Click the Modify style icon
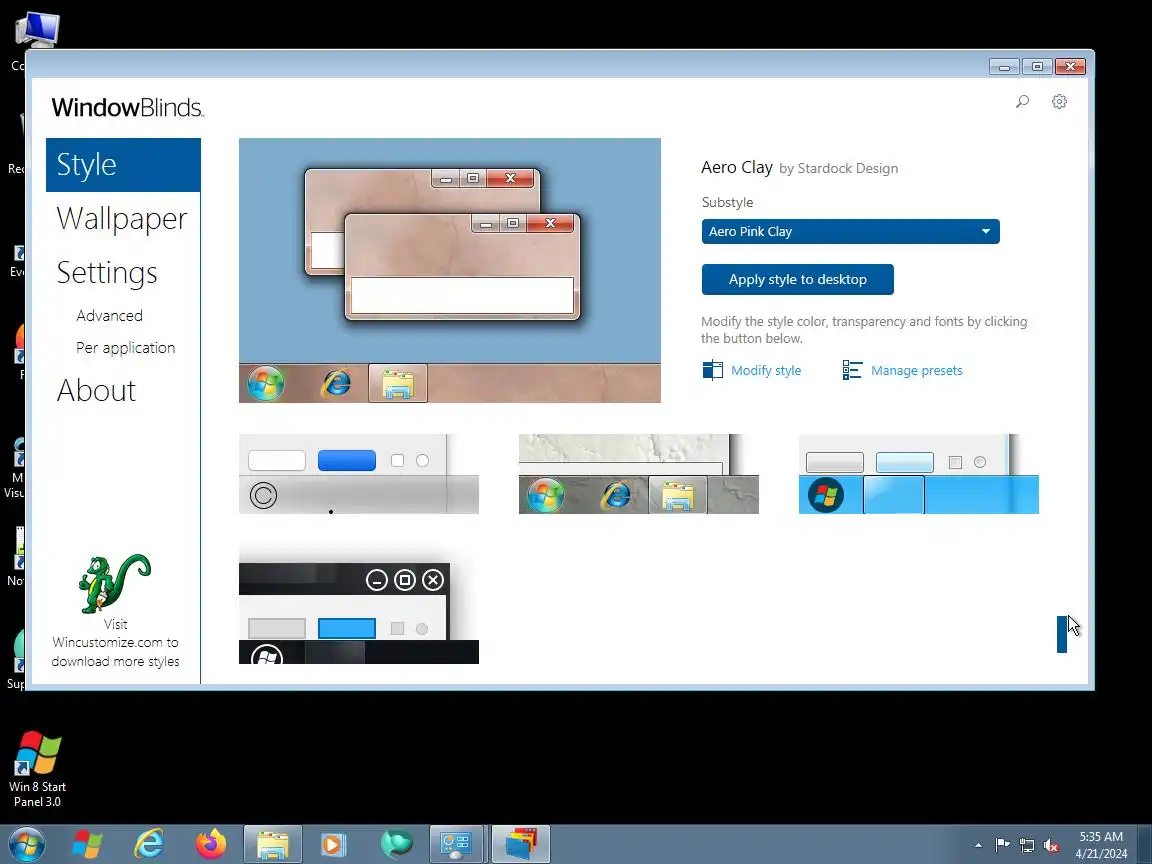The width and height of the screenshot is (1152, 864). [x=712, y=370]
